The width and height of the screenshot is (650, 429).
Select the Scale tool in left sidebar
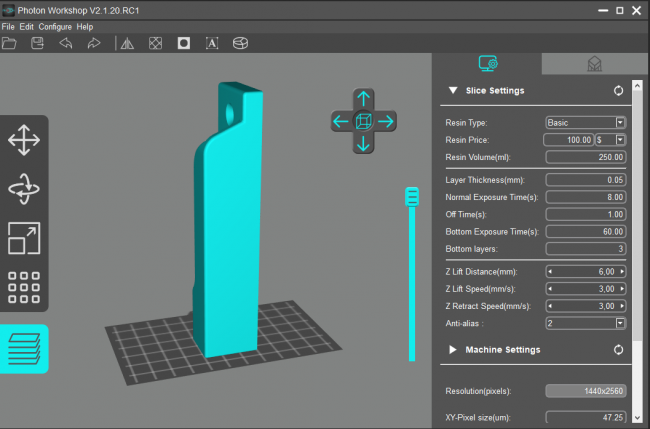click(x=23, y=238)
